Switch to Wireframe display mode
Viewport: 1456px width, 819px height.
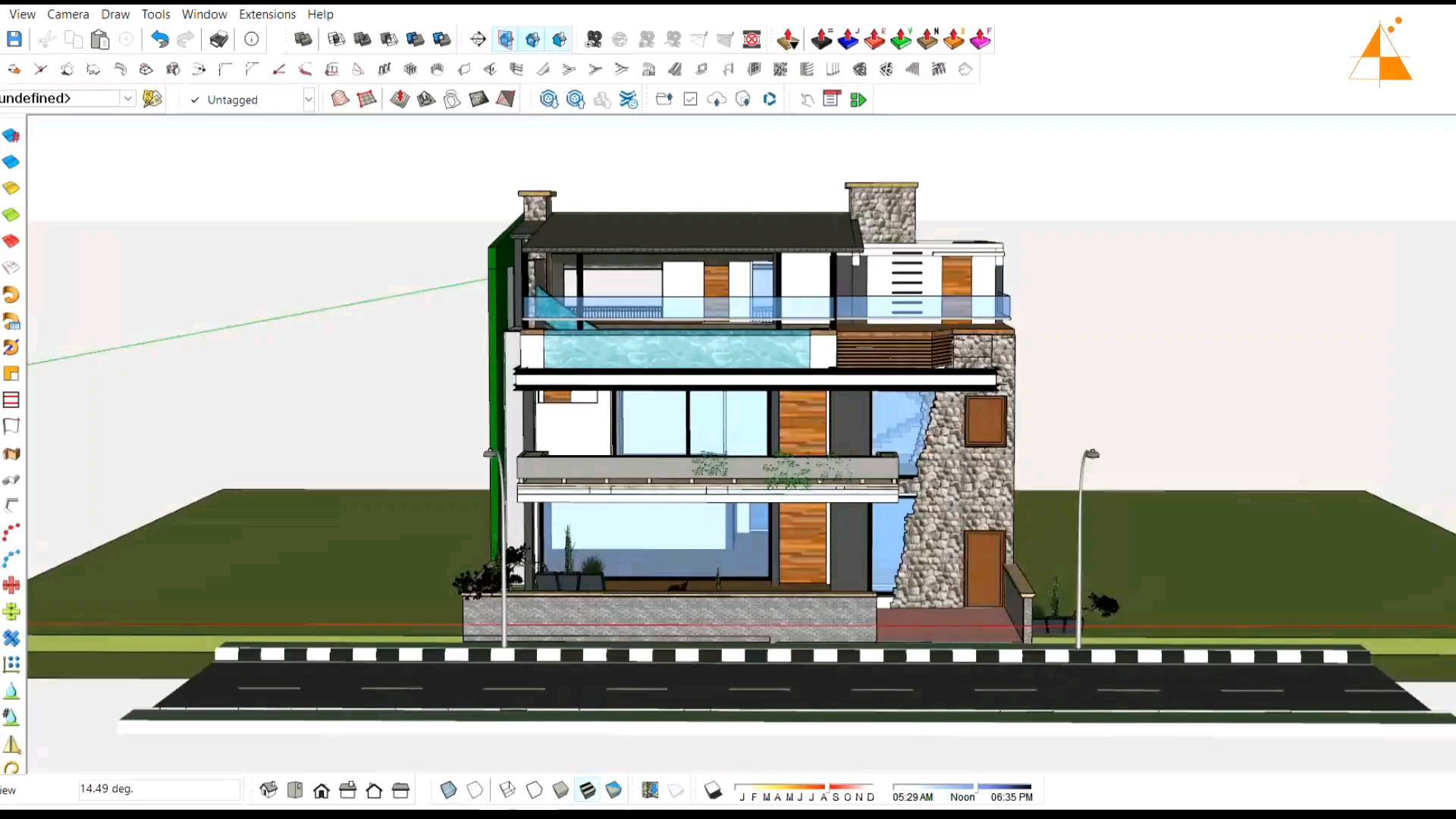pos(507,789)
